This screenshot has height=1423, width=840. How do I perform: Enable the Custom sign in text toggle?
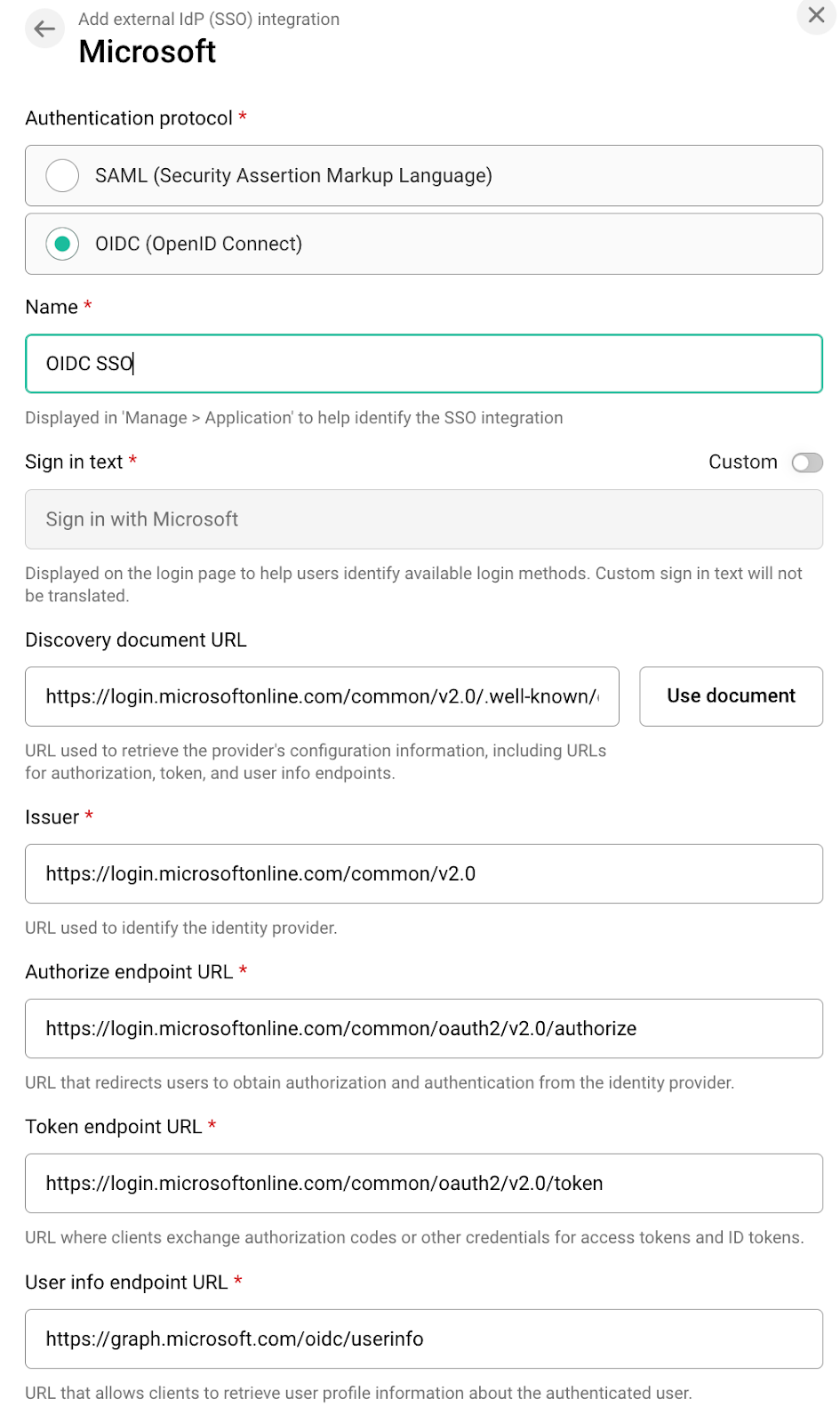pyautogui.click(x=807, y=462)
